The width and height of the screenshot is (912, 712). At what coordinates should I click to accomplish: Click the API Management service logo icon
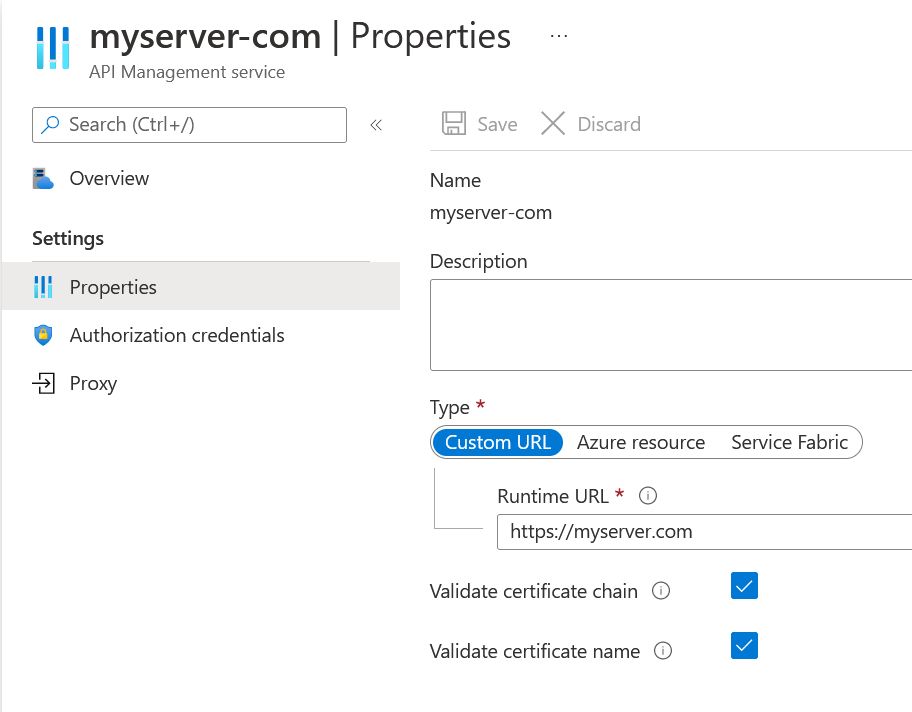click(53, 48)
